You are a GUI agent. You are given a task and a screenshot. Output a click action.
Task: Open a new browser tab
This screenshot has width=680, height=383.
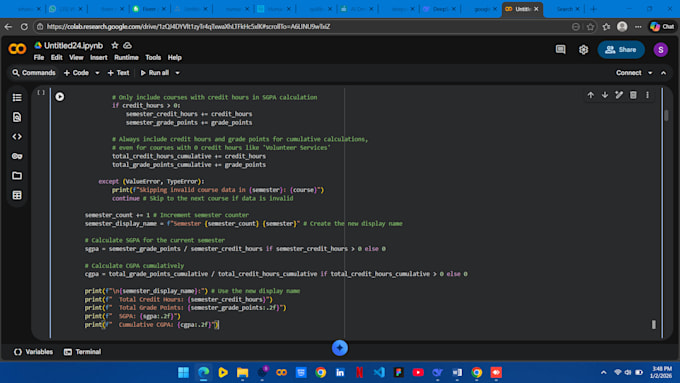[x=593, y=9]
